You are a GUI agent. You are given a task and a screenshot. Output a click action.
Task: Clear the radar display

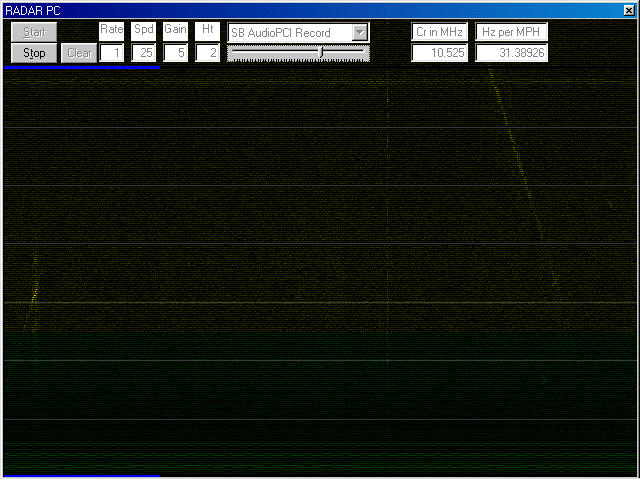79,53
